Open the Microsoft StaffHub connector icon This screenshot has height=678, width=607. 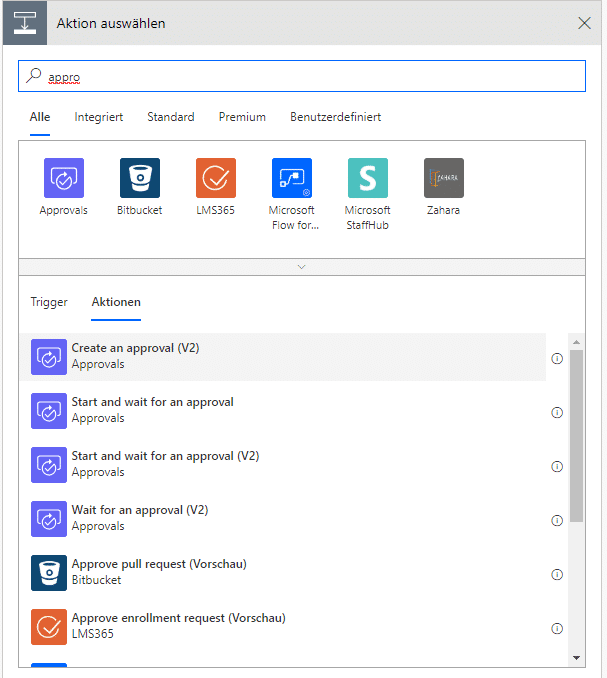click(368, 178)
